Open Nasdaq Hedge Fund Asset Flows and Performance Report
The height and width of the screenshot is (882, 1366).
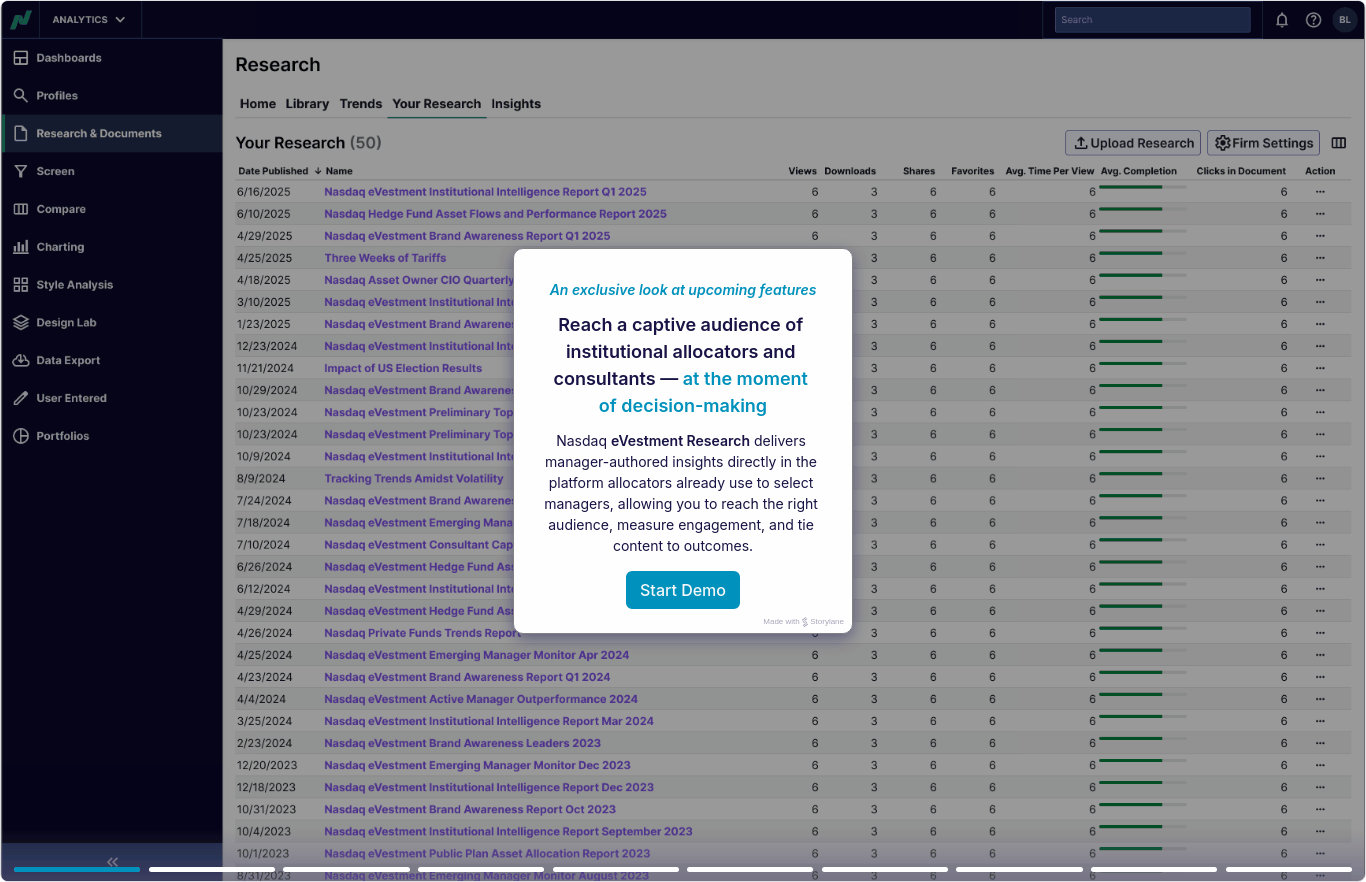click(x=495, y=214)
